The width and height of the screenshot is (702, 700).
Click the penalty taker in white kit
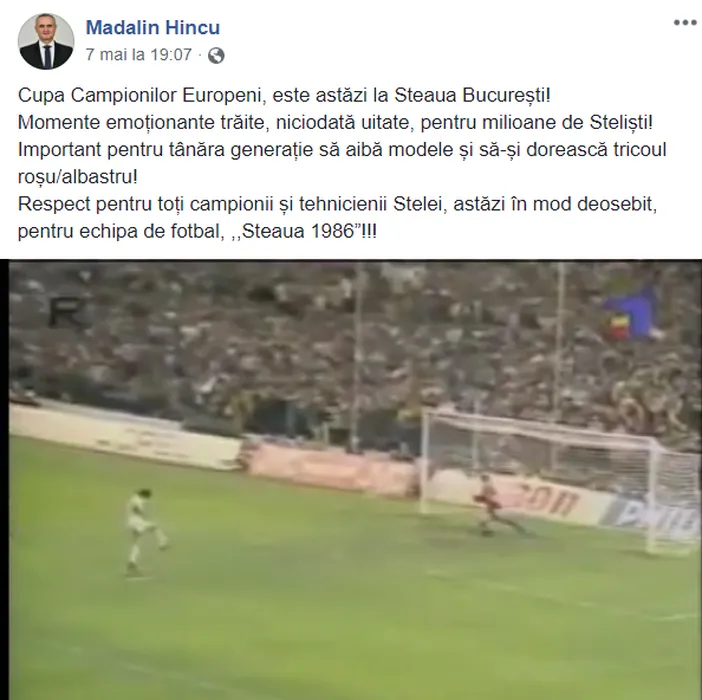coord(143,532)
